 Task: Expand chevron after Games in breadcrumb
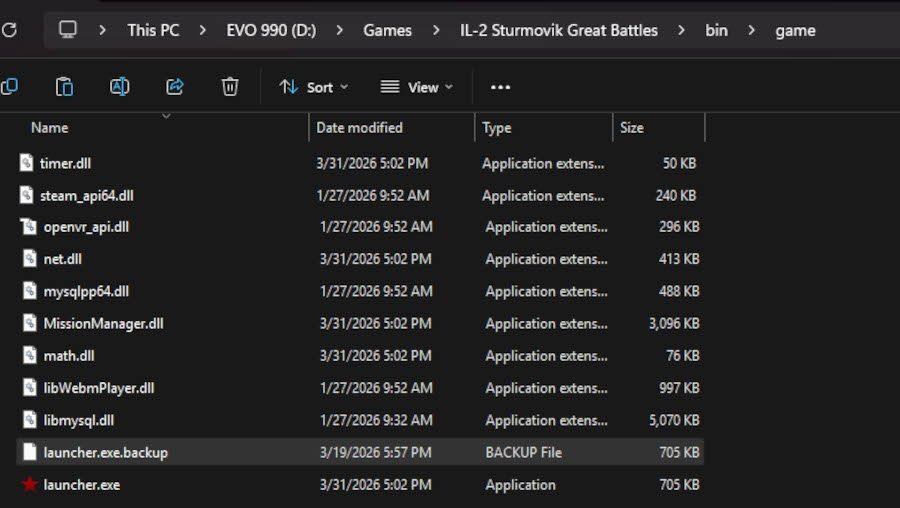[x=436, y=30]
